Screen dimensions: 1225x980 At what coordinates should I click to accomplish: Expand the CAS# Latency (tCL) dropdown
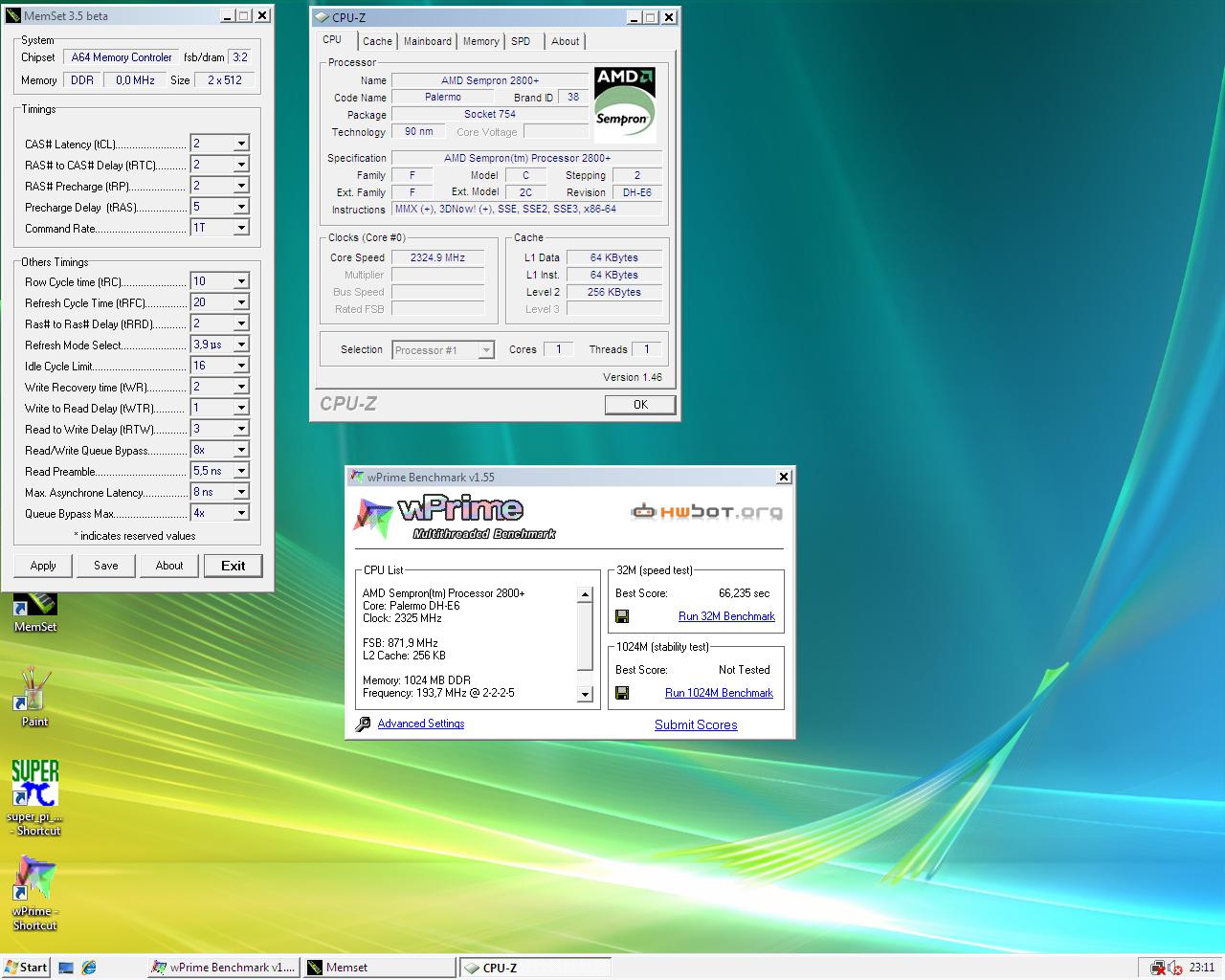click(241, 144)
